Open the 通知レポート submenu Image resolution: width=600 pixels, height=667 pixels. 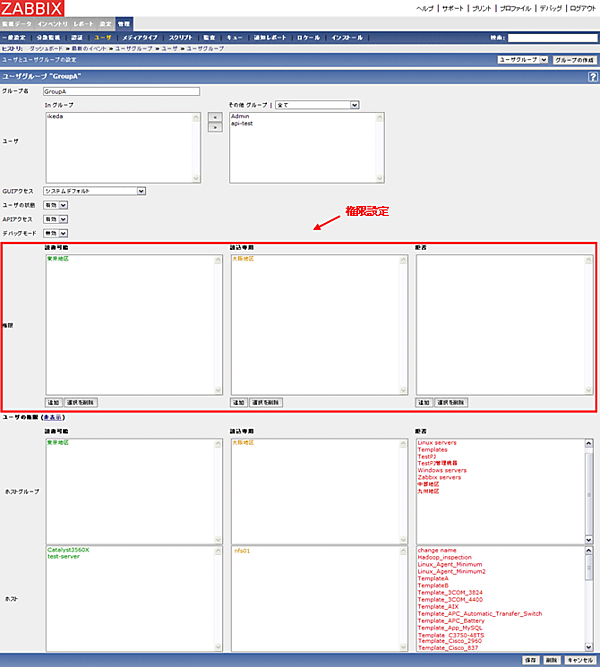coord(270,38)
